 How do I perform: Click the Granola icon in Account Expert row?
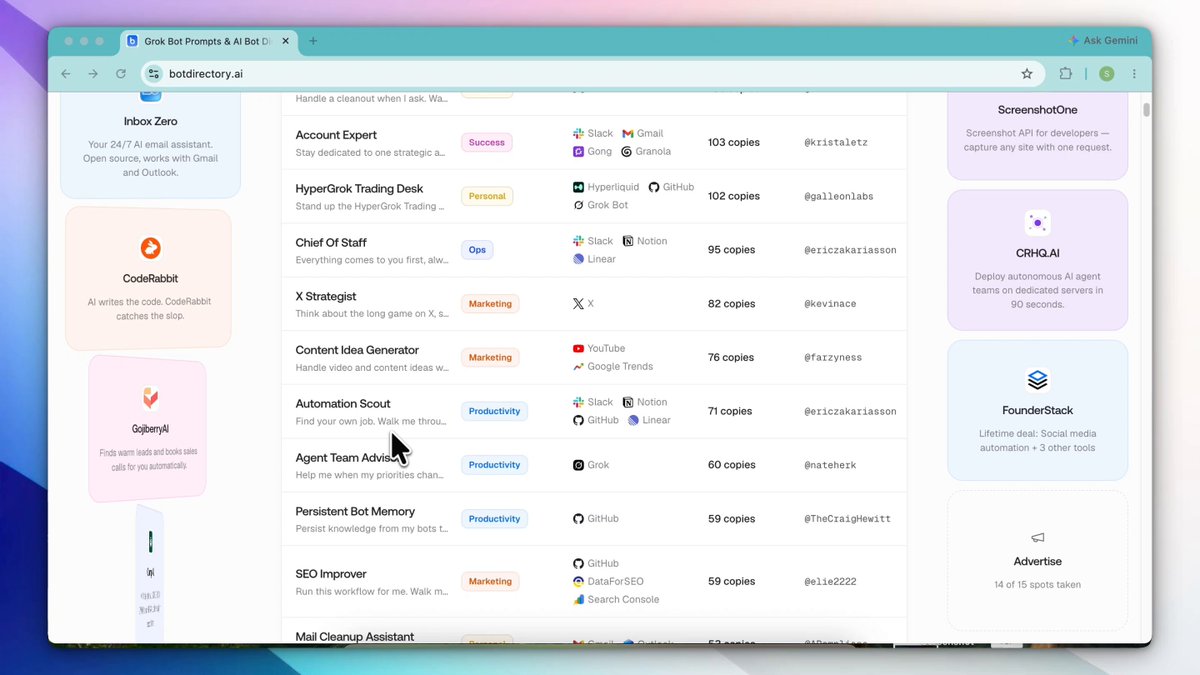tap(626, 152)
